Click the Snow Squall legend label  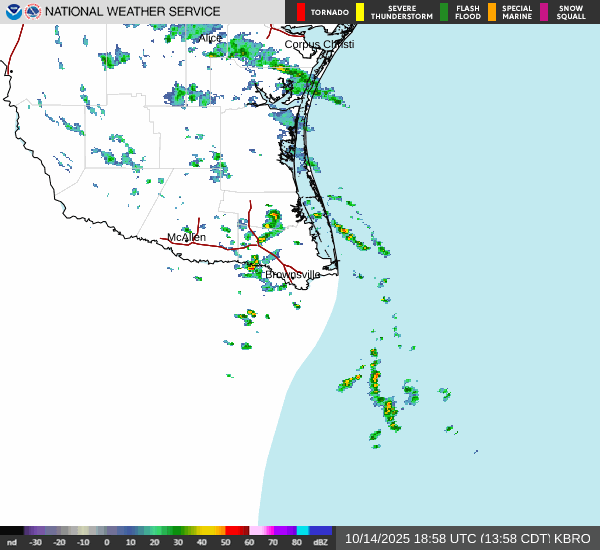[571, 12]
